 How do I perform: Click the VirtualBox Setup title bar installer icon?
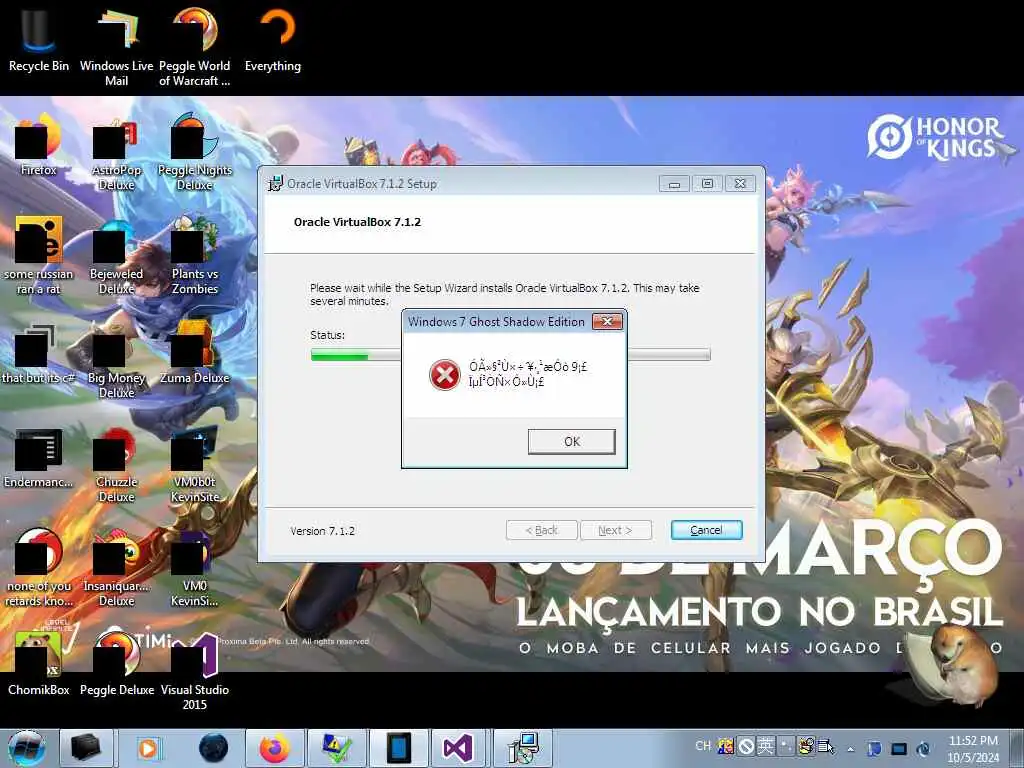pyautogui.click(x=276, y=184)
